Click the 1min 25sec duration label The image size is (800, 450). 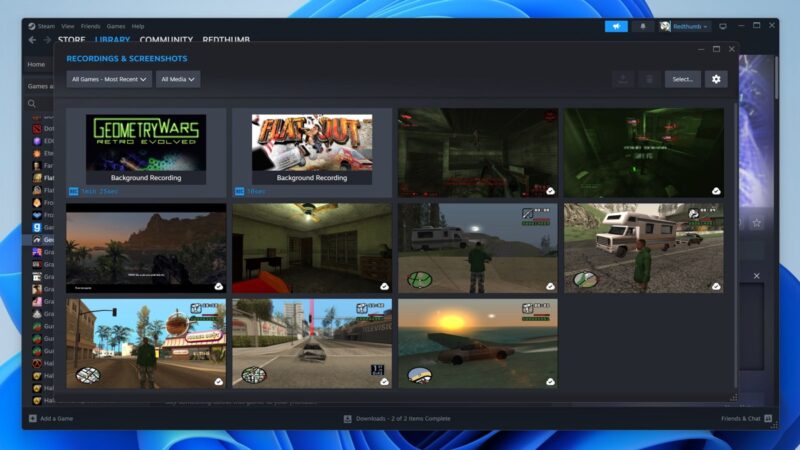99,191
